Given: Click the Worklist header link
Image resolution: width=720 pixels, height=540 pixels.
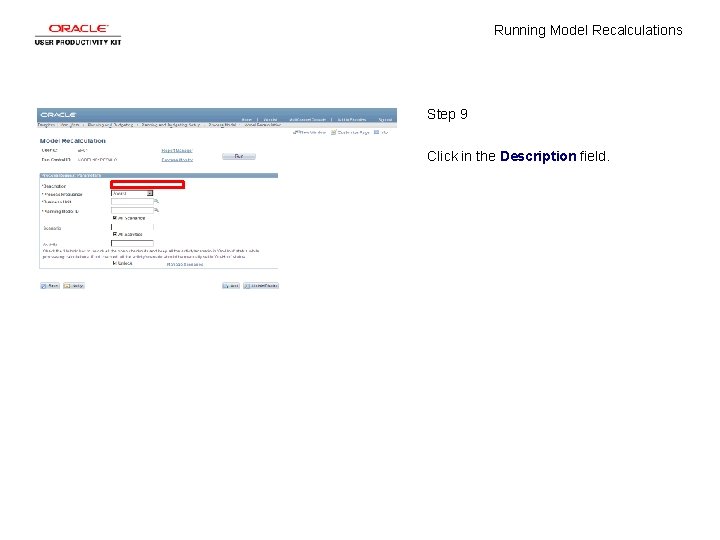Looking at the screenshot, I should click(x=270, y=119).
